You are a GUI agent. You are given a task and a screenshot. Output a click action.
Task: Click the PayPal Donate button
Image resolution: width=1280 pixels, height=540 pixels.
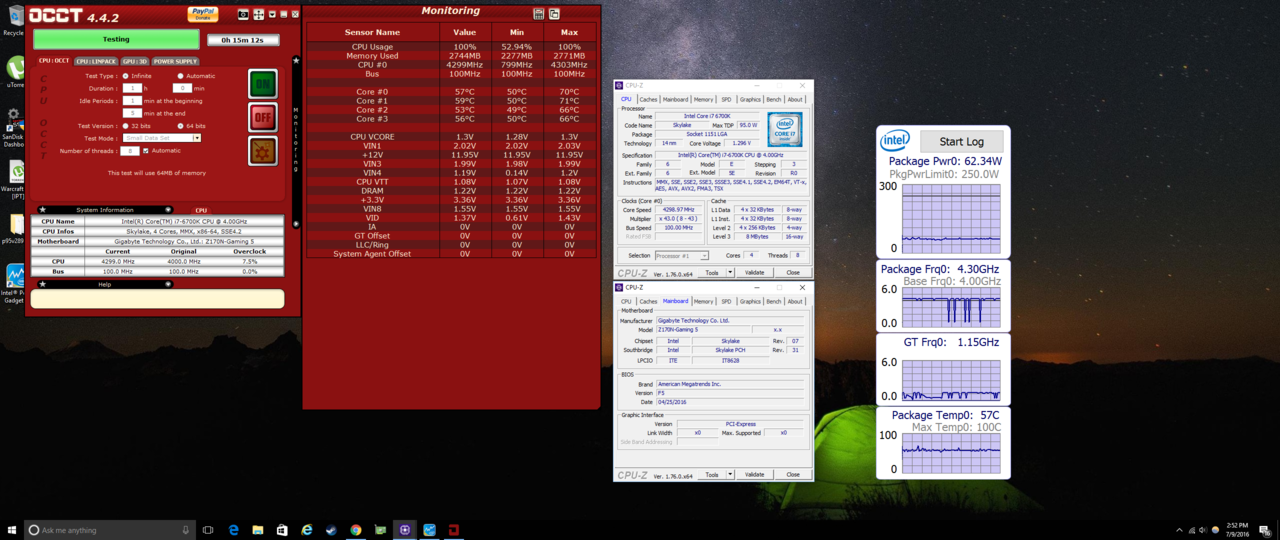pos(203,14)
